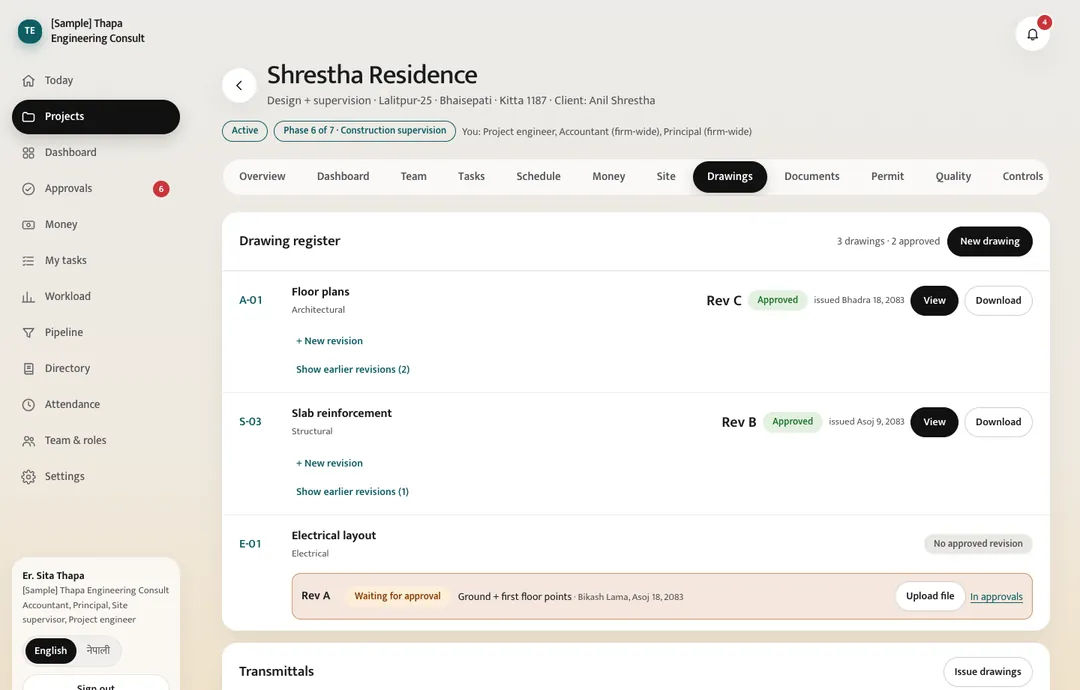Switch to the Team tab

click(x=413, y=176)
